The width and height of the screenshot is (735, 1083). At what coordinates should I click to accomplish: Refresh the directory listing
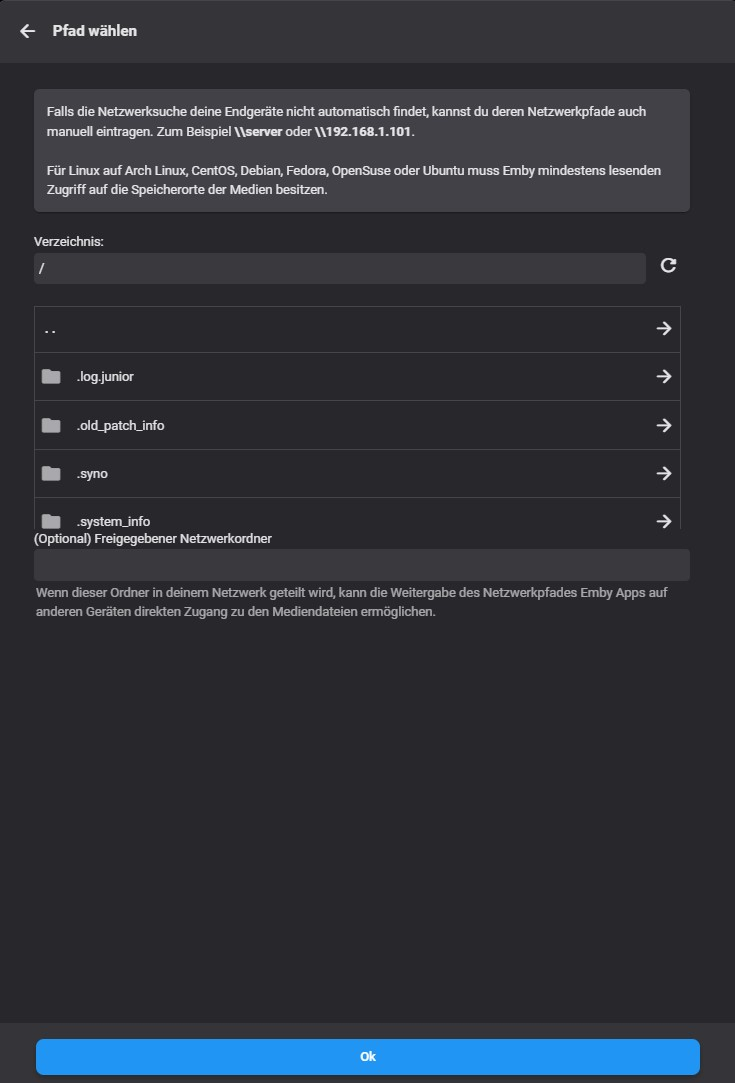[x=669, y=265]
